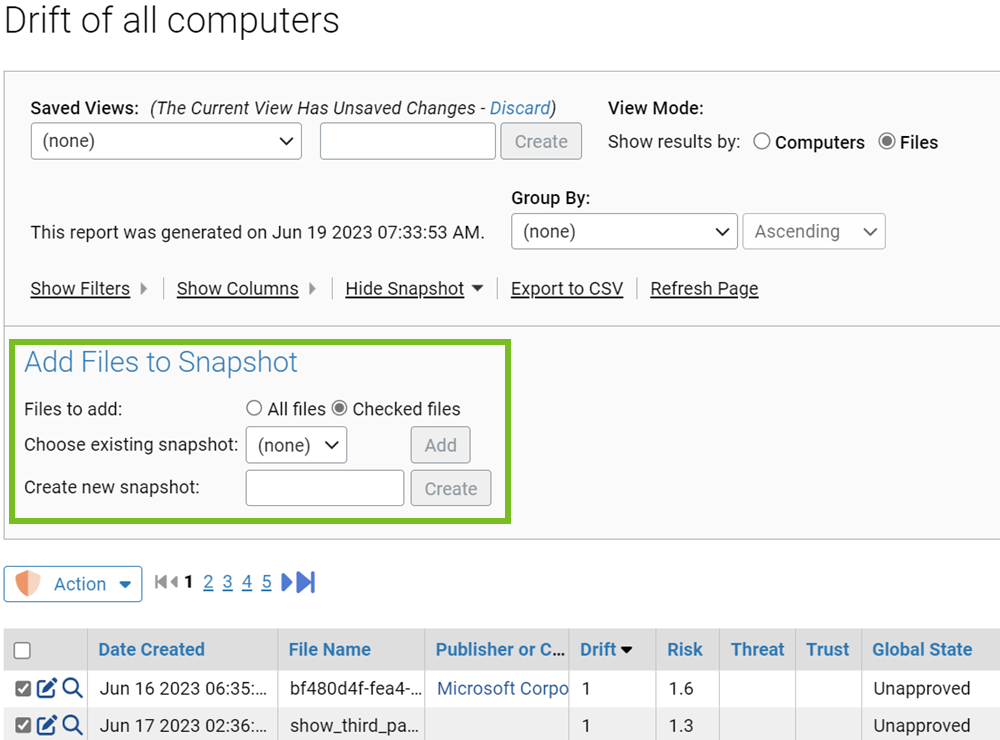Click the new snapshot name field

(x=324, y=488)
